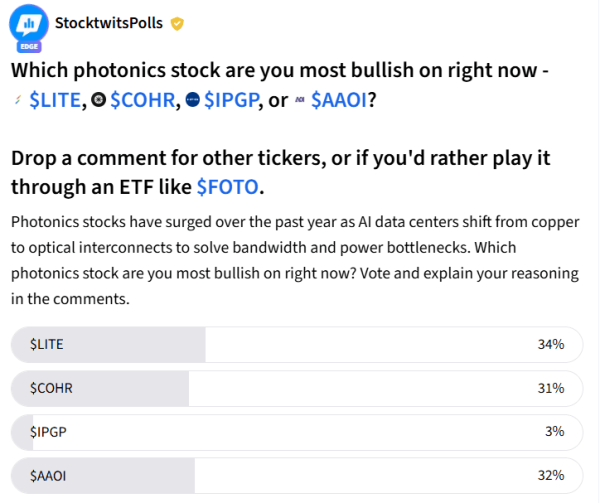Click the EDGE badge under the avatar
The height and width of the screenshot is (503, 600).
pyautogui.click(x=29, y=47)
